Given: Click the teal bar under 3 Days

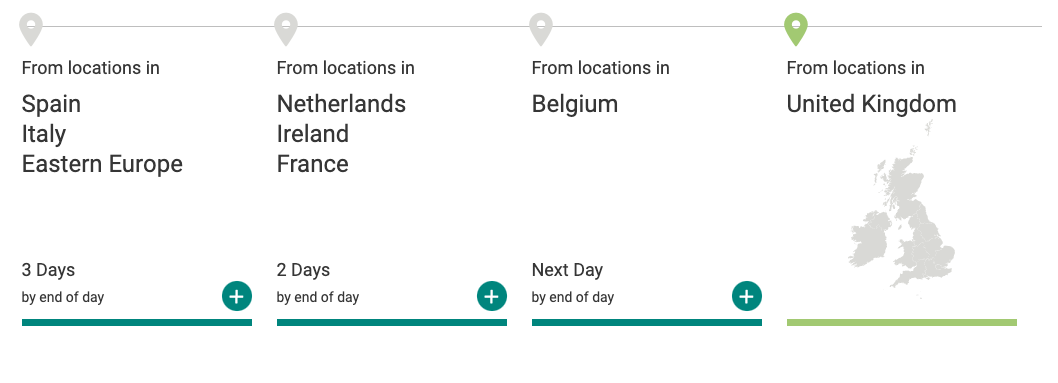Looking at the screenshot, I should [x=137, y=322].
